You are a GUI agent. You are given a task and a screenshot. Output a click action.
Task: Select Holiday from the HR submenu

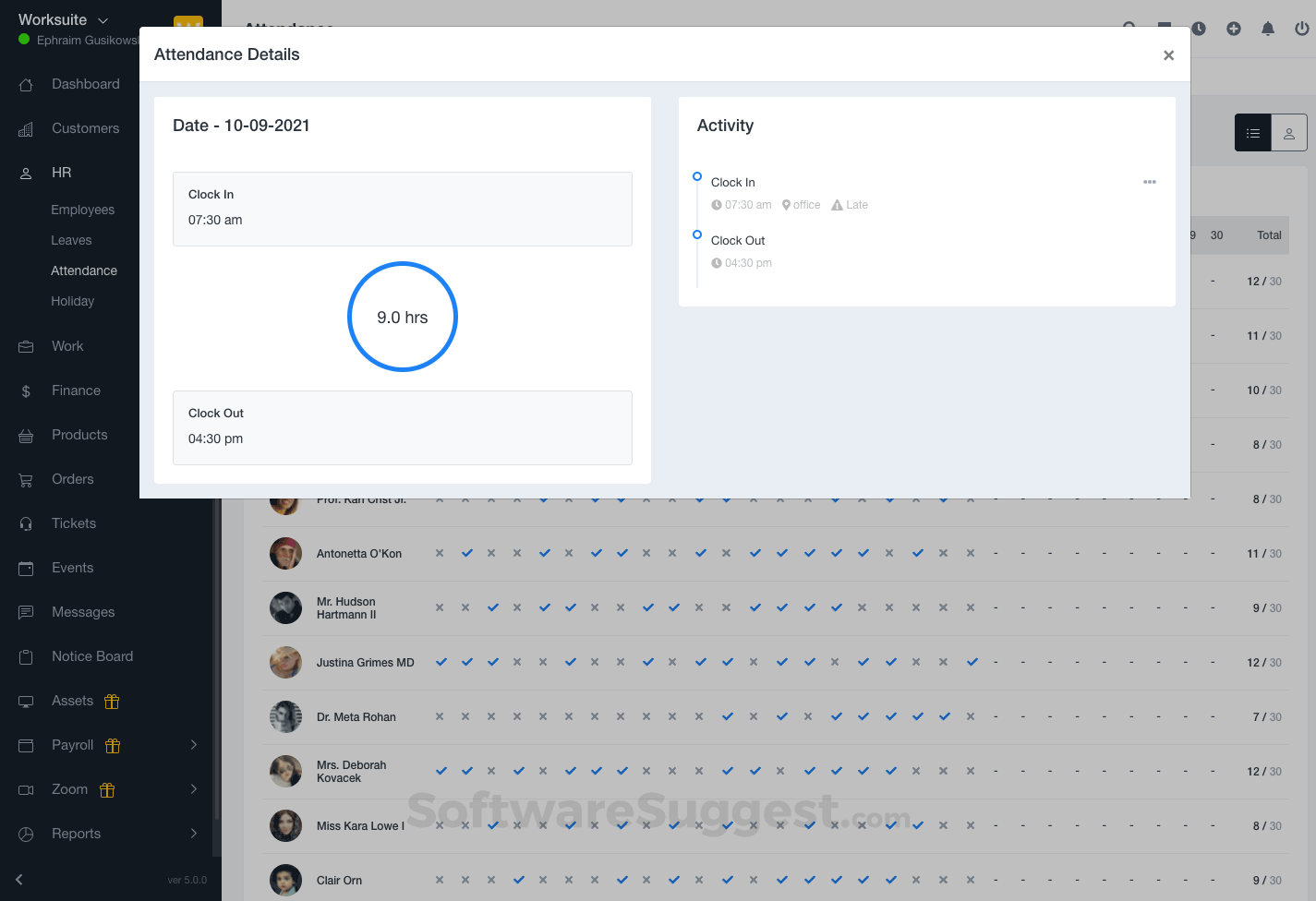72,301
